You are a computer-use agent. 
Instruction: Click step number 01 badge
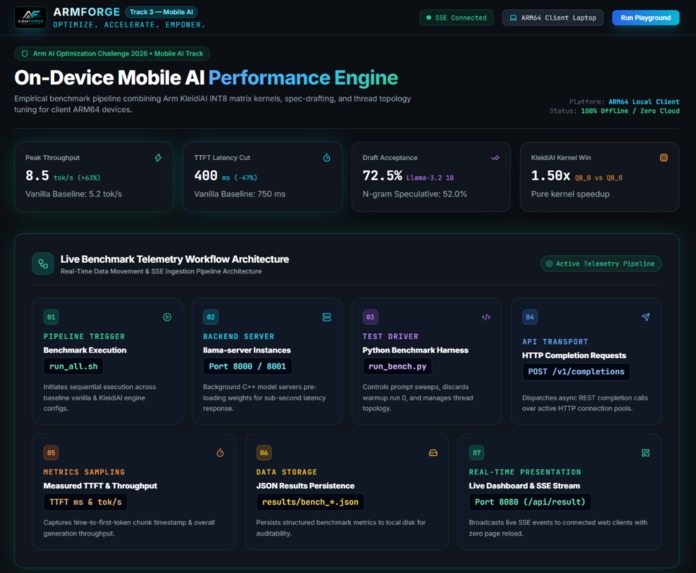[51, 317]
